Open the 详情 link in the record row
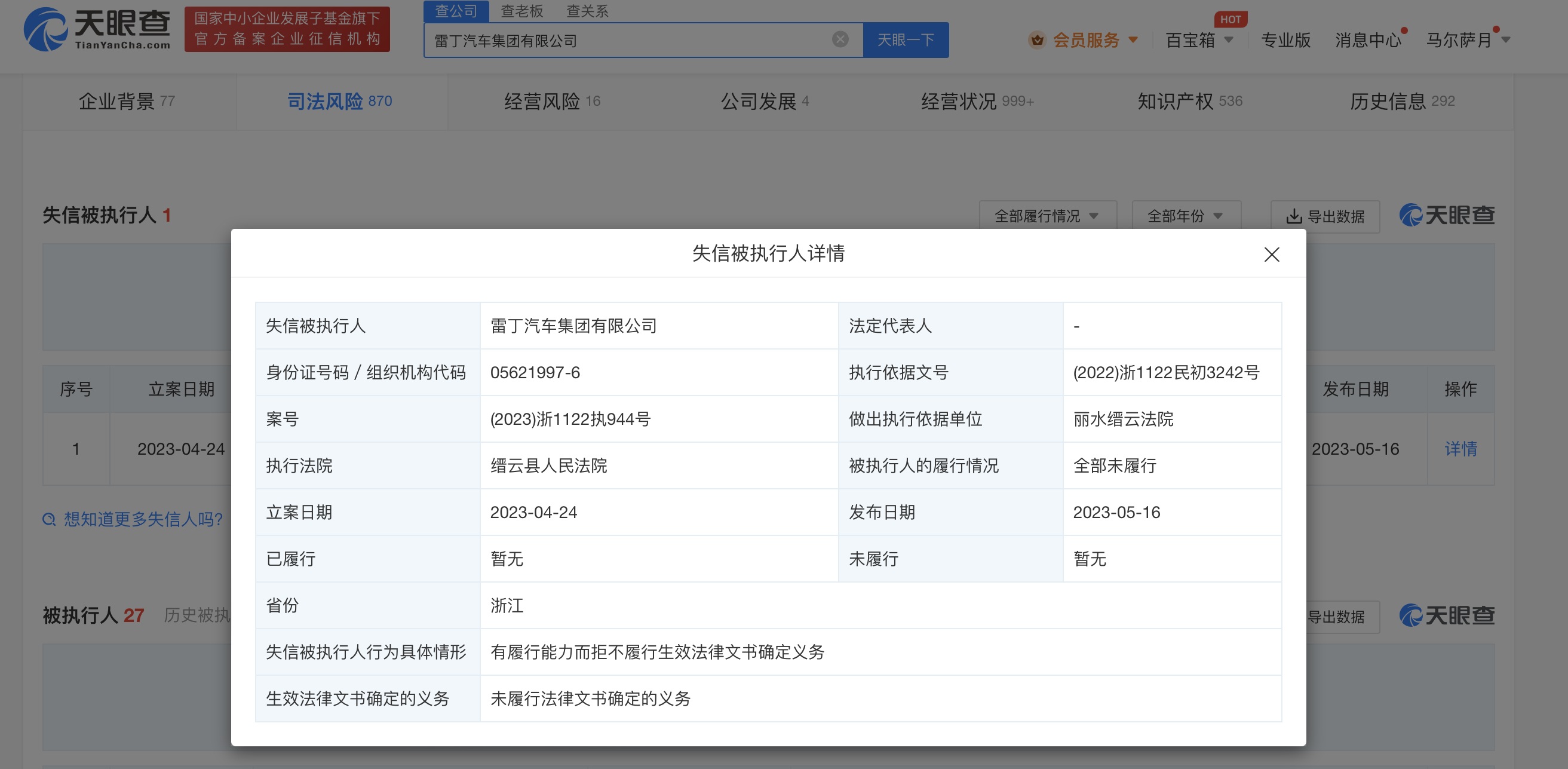Screen dimensions: 1568x769 (1460, 449)
